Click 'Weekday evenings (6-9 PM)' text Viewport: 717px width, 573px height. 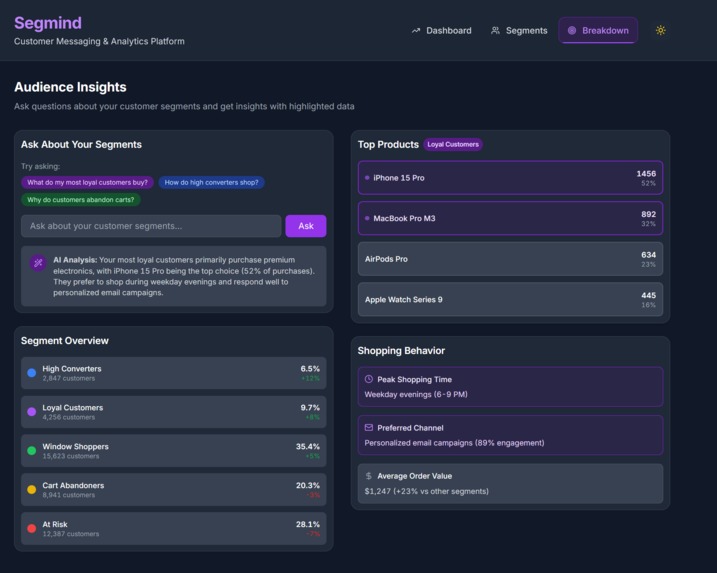pos(416,394)
